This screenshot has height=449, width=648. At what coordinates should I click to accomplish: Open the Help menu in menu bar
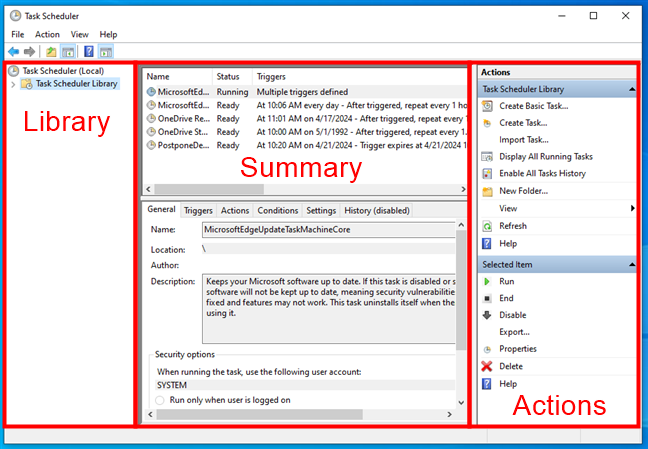click(108, 34)
